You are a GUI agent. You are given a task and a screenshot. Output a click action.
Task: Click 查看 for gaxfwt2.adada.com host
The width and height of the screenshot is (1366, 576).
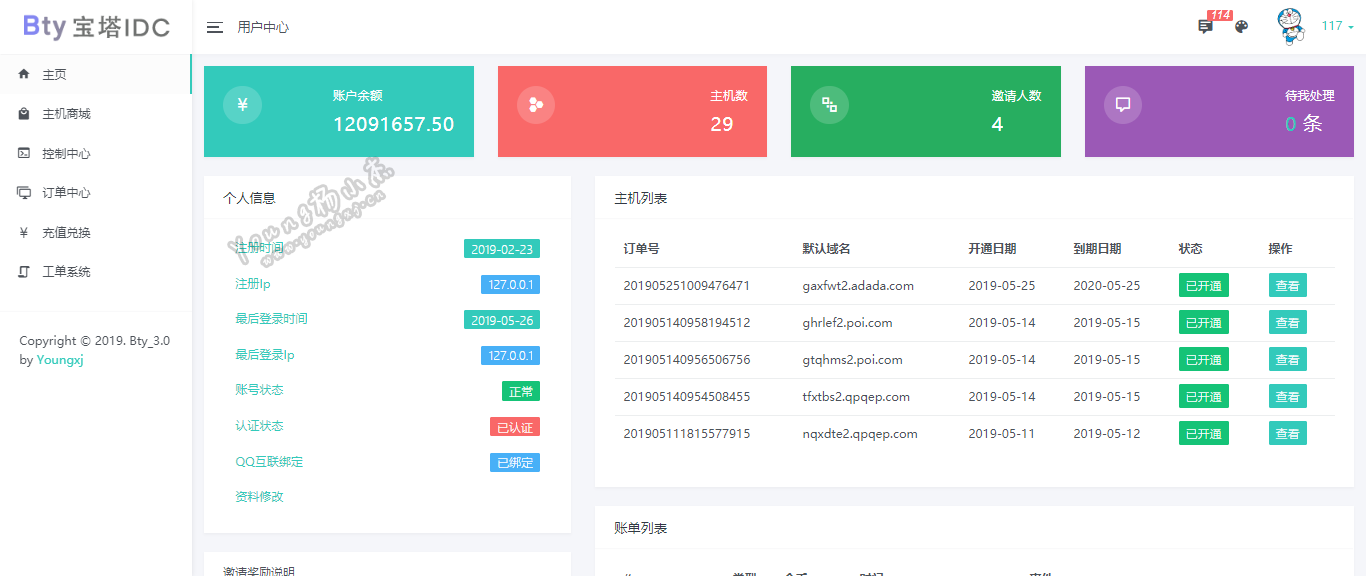(1287, 286)
